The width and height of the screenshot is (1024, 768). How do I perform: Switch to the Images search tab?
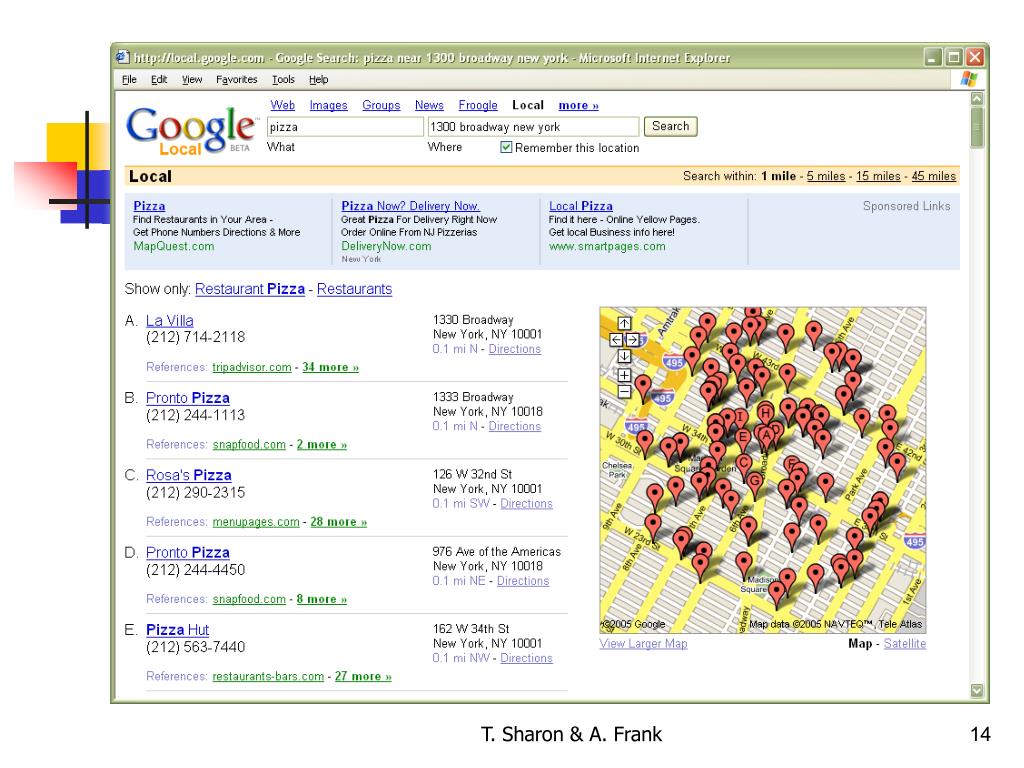328,105
